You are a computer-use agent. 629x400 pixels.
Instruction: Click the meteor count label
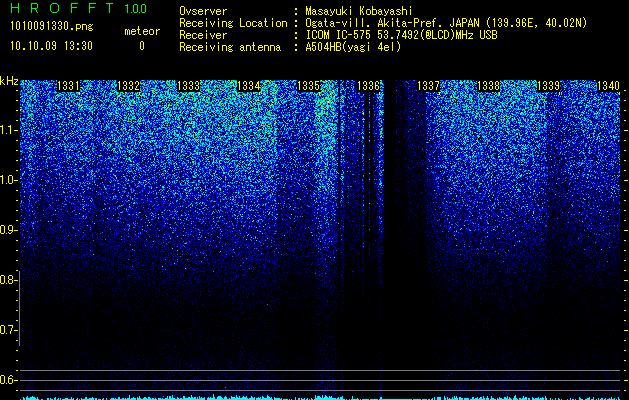(x=142, y=31)
